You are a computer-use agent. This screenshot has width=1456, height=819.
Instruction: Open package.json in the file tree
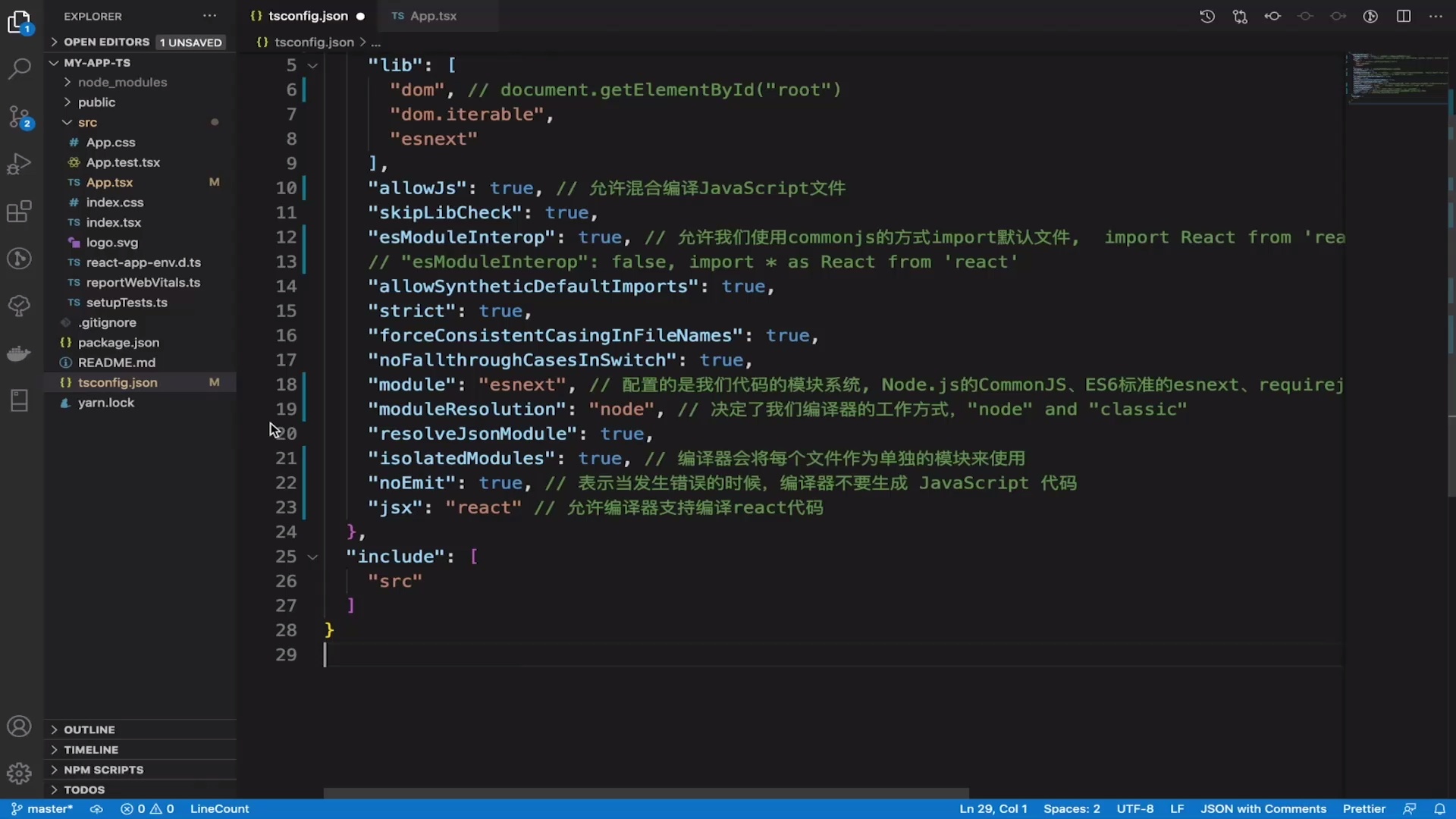(x=140, y=343)
